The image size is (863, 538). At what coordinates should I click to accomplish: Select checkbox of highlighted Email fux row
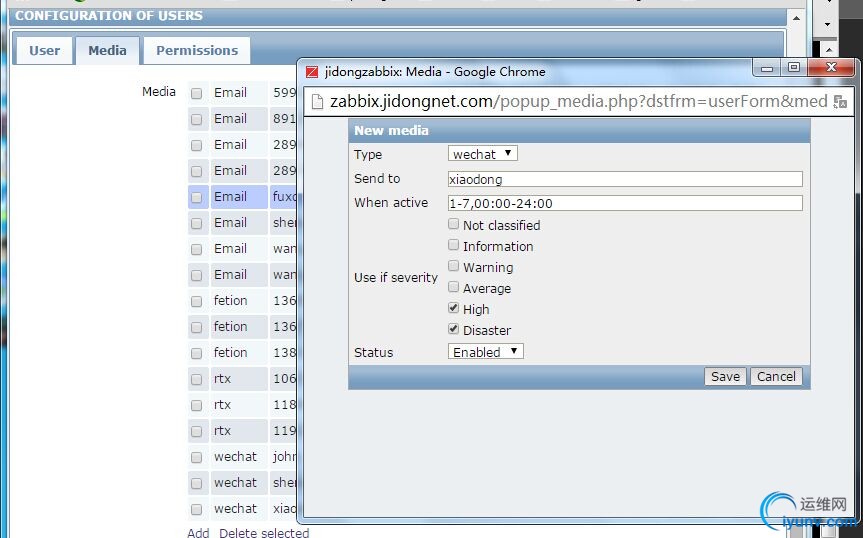coord(196,197)
